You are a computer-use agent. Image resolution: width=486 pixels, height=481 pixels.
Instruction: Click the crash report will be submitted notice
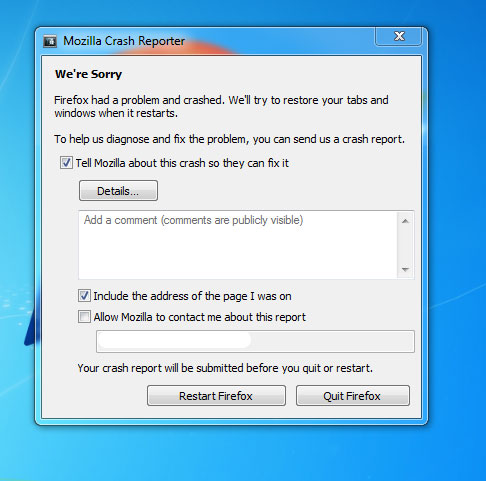225,368
